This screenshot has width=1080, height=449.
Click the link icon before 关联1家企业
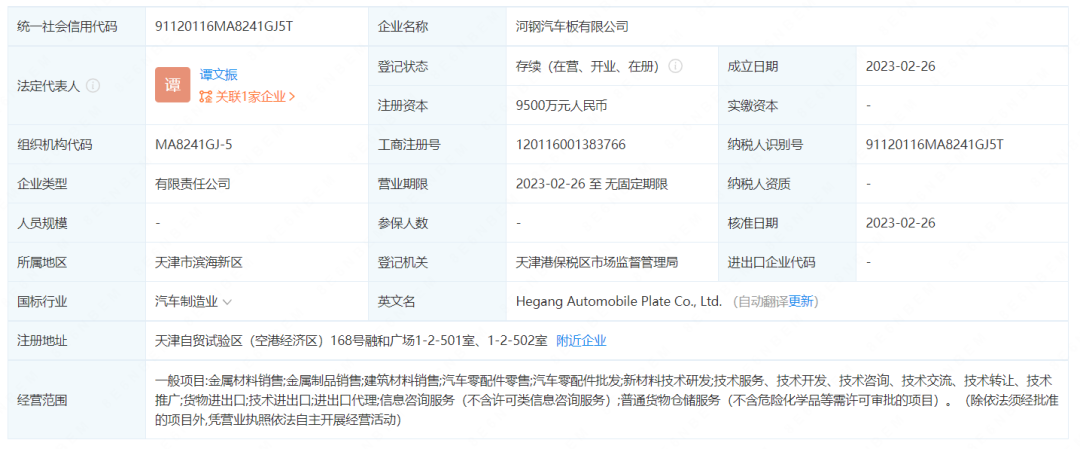tap(205, 97)
